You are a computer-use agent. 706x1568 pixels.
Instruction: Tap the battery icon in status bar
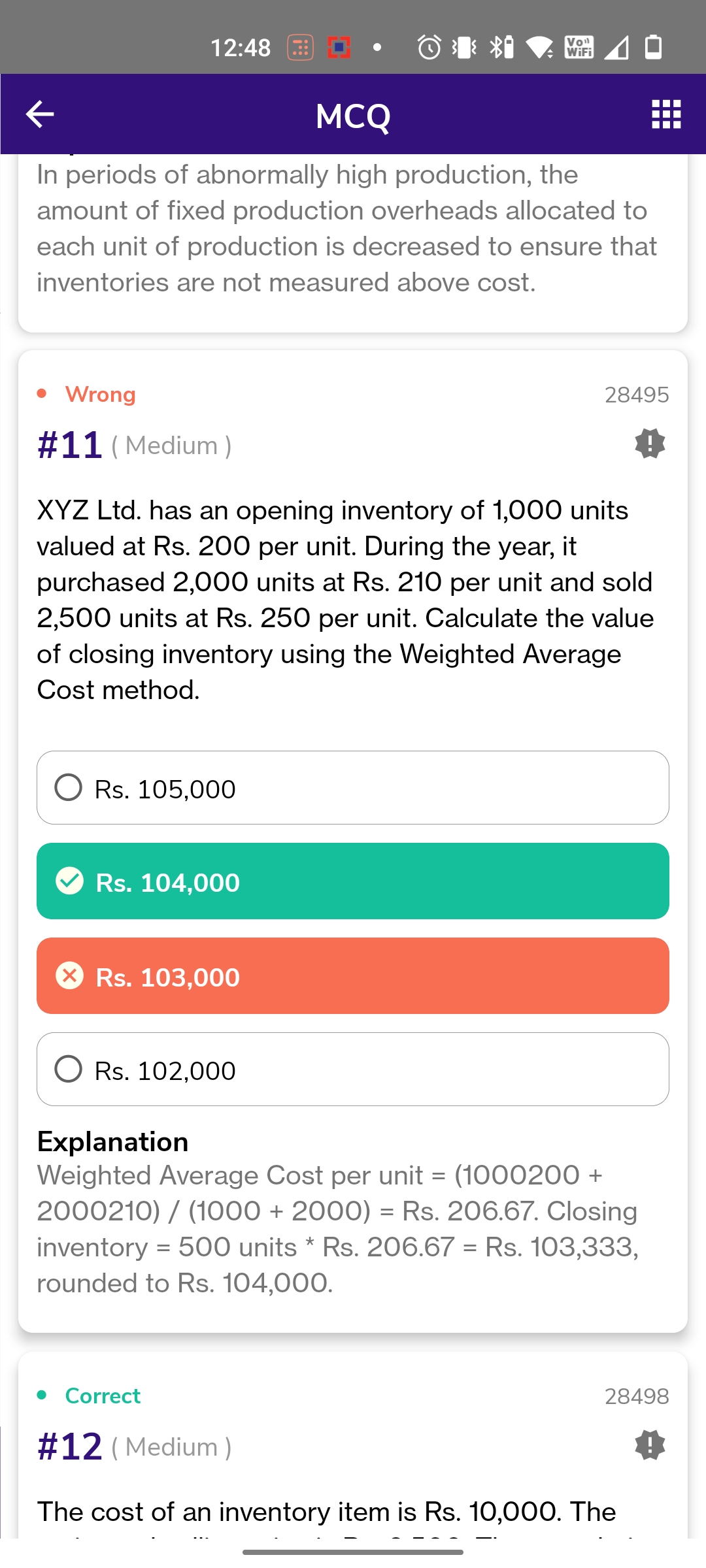tap(653, 47)
